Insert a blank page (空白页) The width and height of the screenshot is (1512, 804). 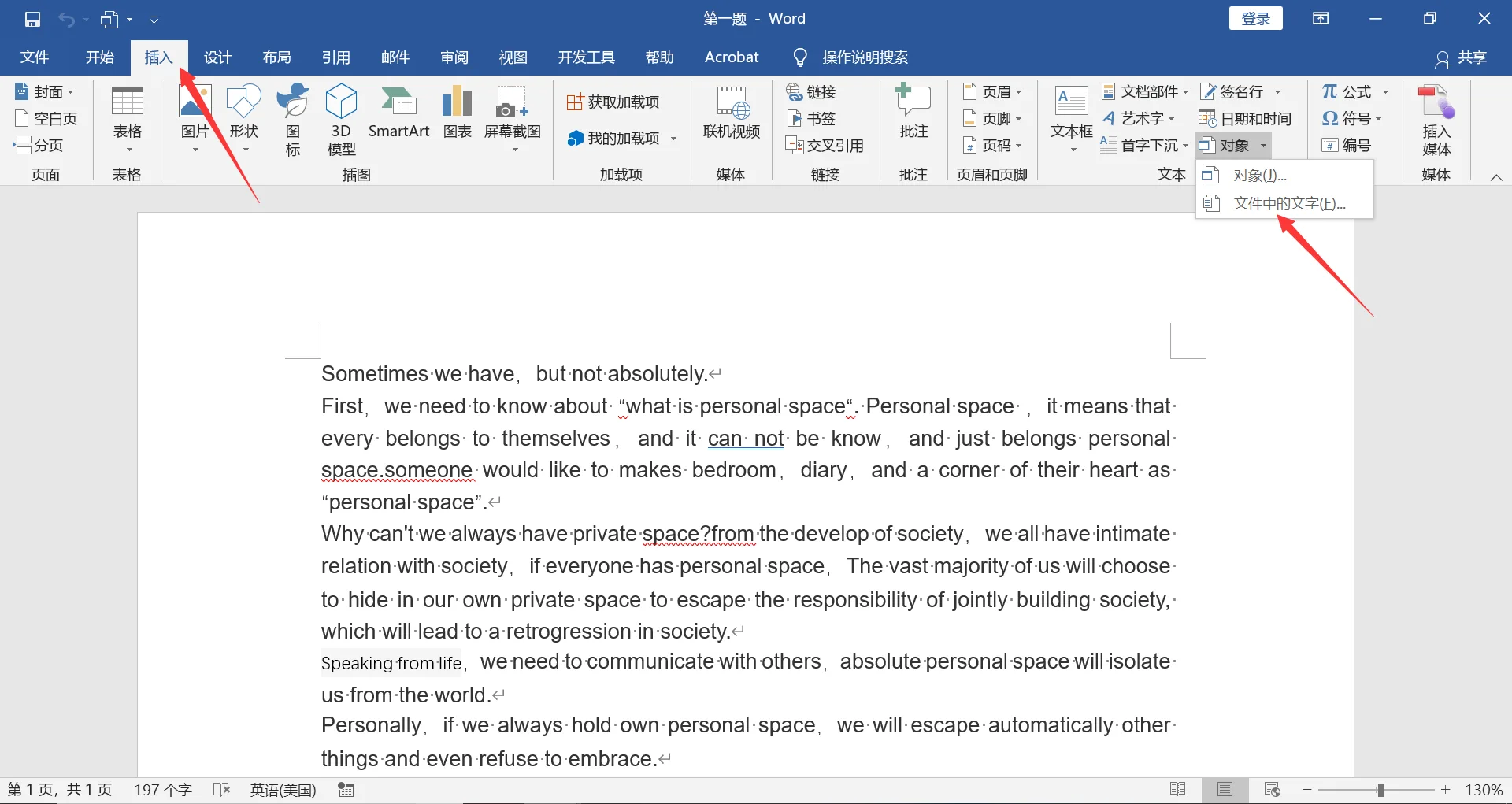46,118
